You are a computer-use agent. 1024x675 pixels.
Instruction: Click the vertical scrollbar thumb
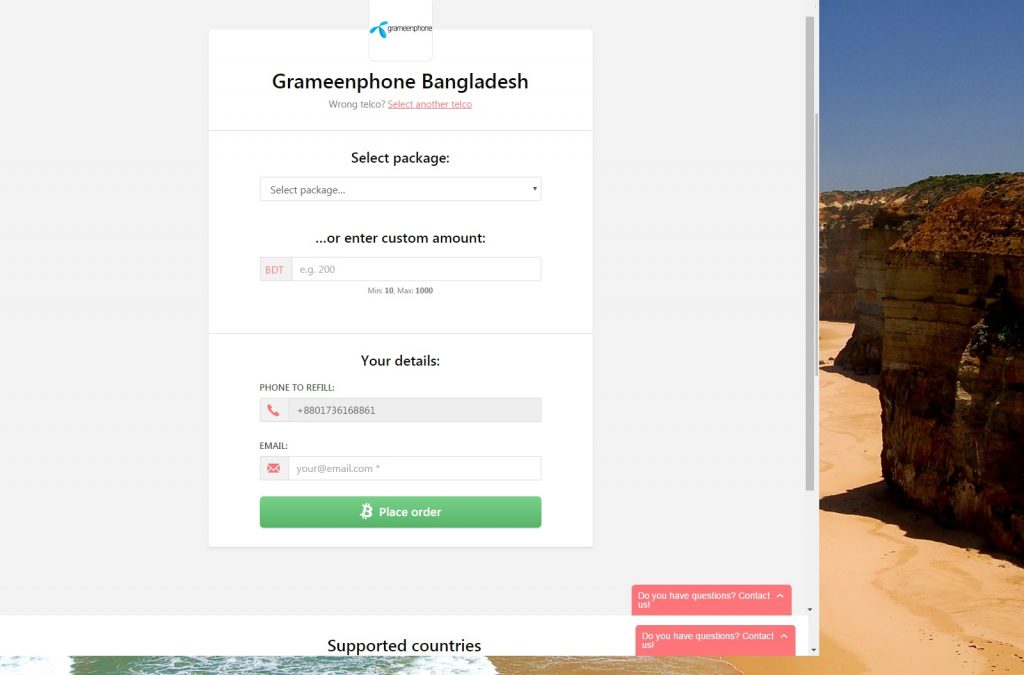[810, 253]
